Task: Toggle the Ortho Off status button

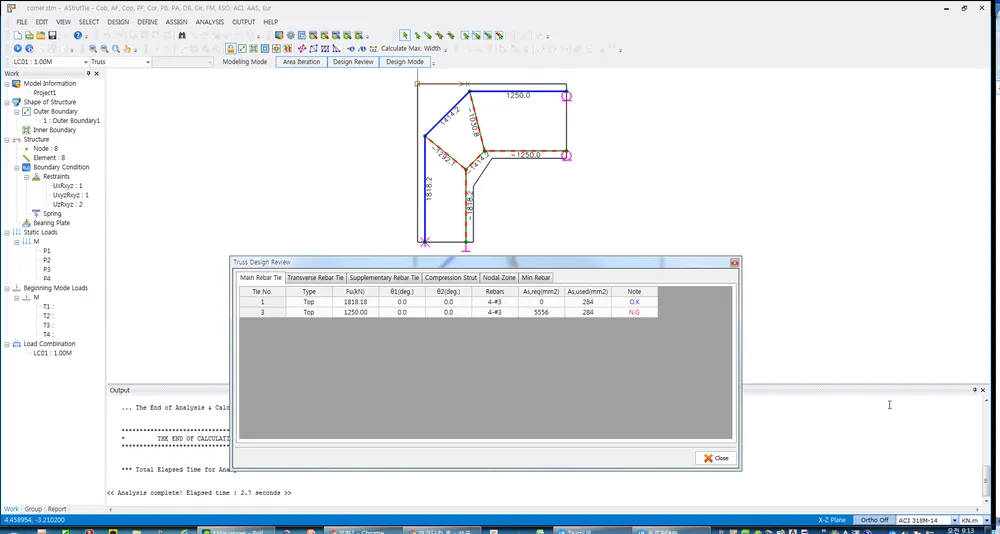Action: [x=874, y=520]
